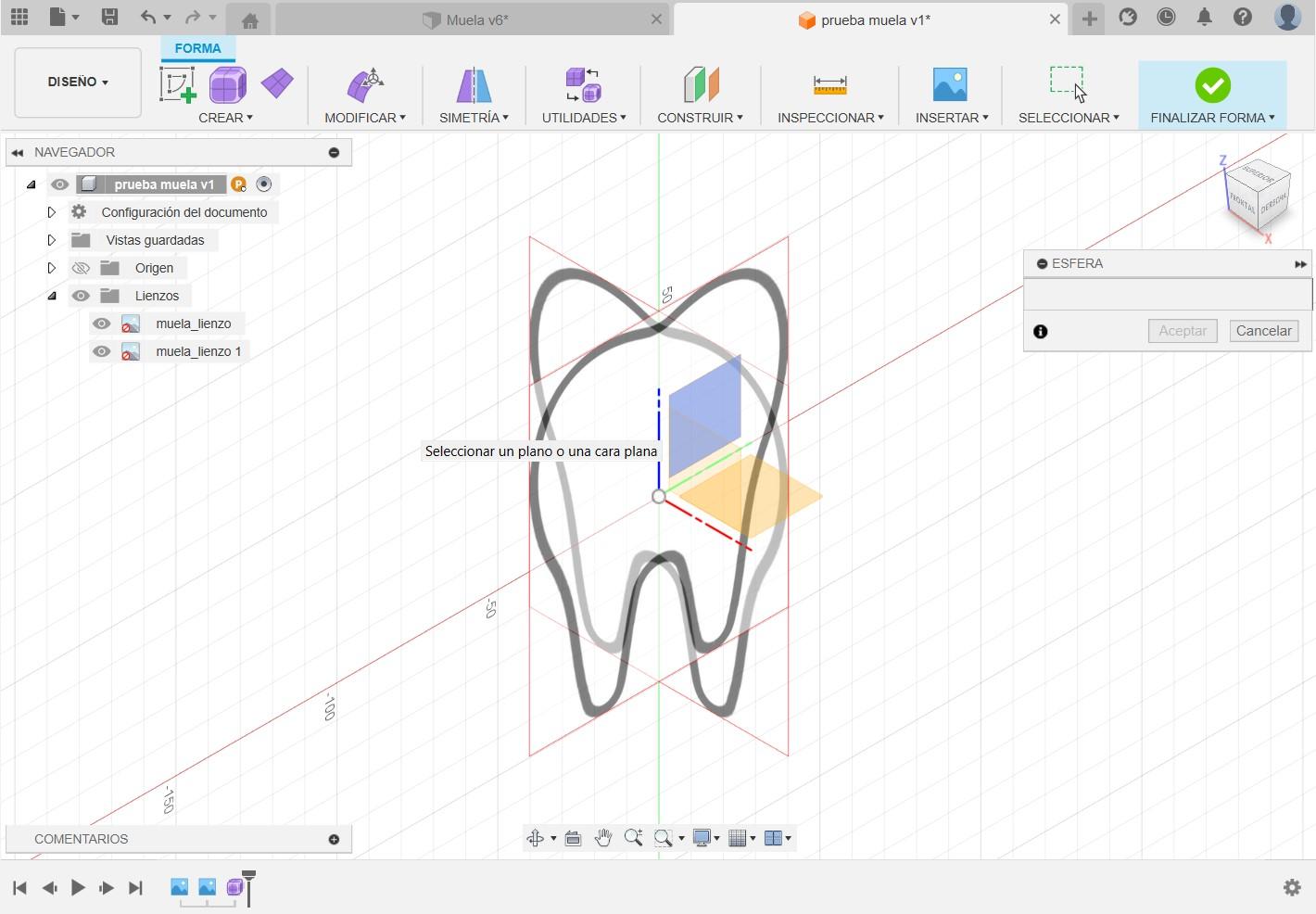
Task: Click the Offset Plane construct icon
Action: (x=701, y=84)
